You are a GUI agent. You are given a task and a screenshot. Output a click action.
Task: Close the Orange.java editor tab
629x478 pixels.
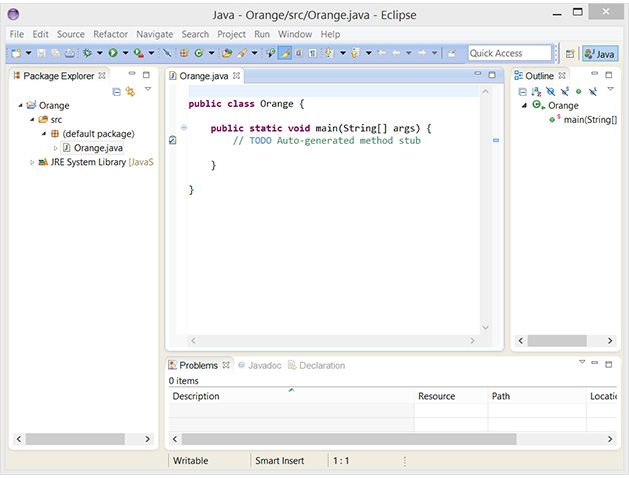237,75
